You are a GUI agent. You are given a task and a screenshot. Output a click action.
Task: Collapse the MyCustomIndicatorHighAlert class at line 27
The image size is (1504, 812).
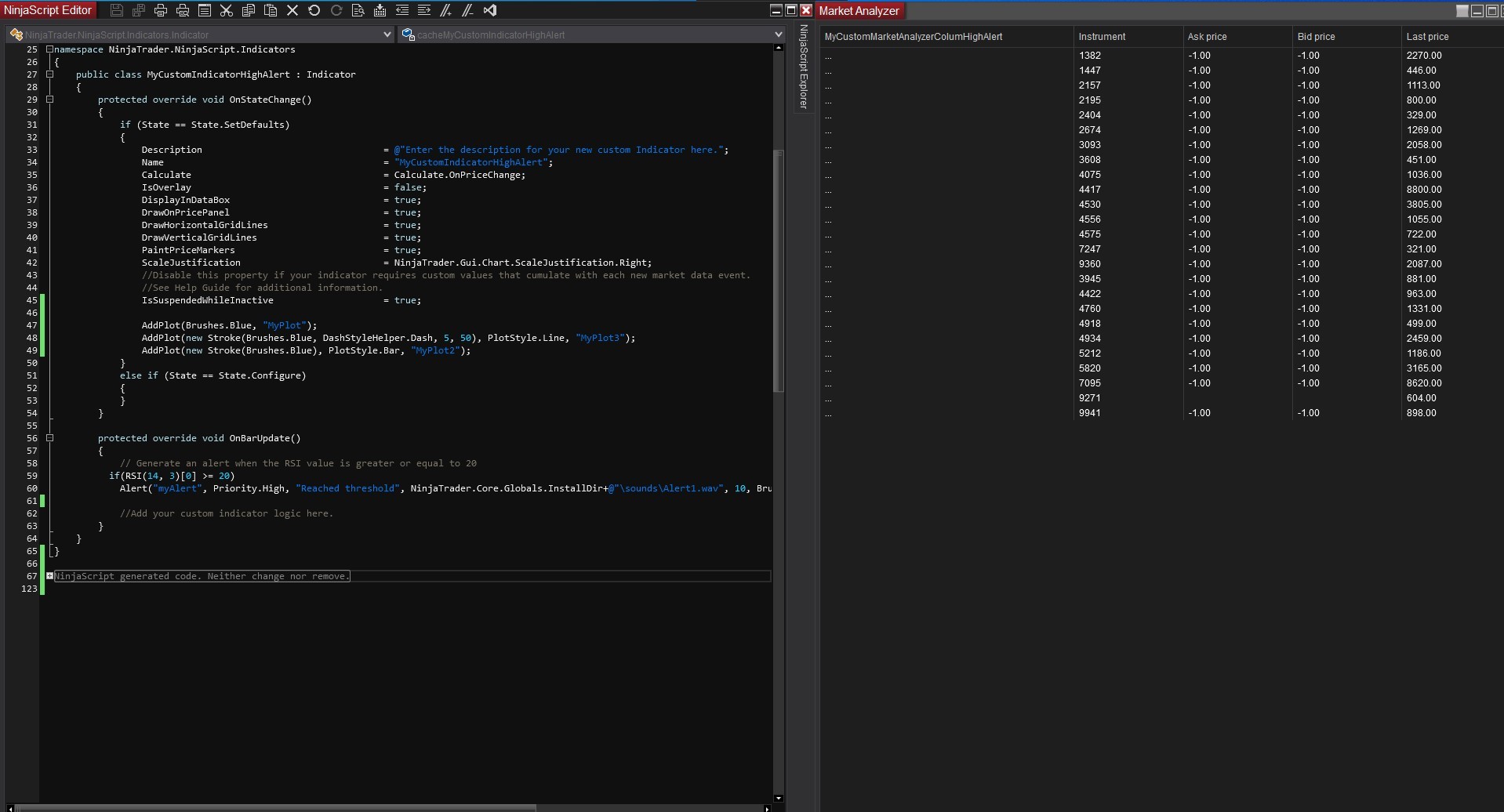click(49, 74)
